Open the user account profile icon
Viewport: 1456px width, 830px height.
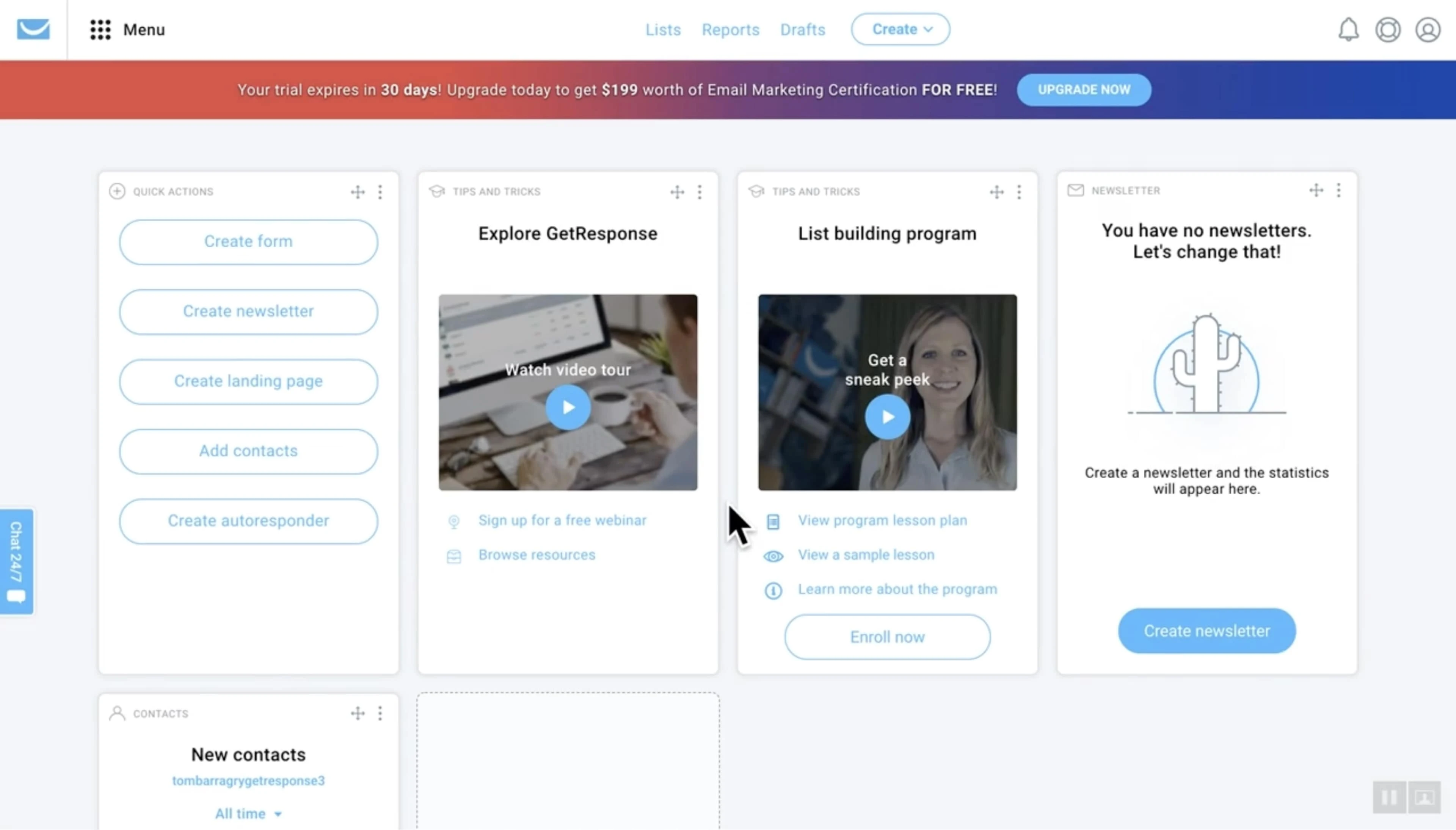point(1428,30)
